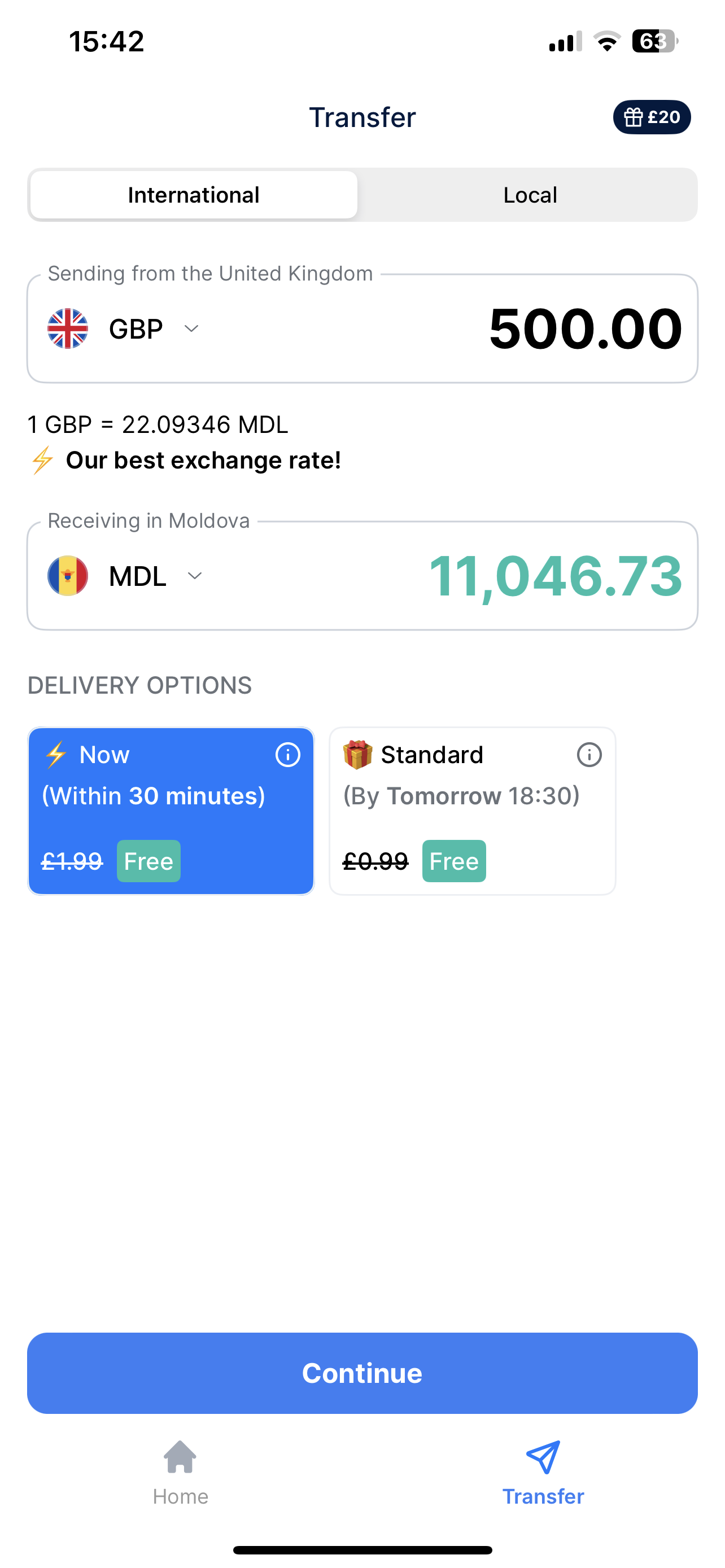Viewport: 725px width, 1568px height.
Task: Expand the GBP currency dropdown chevron
Action: [x=191, y=329]
